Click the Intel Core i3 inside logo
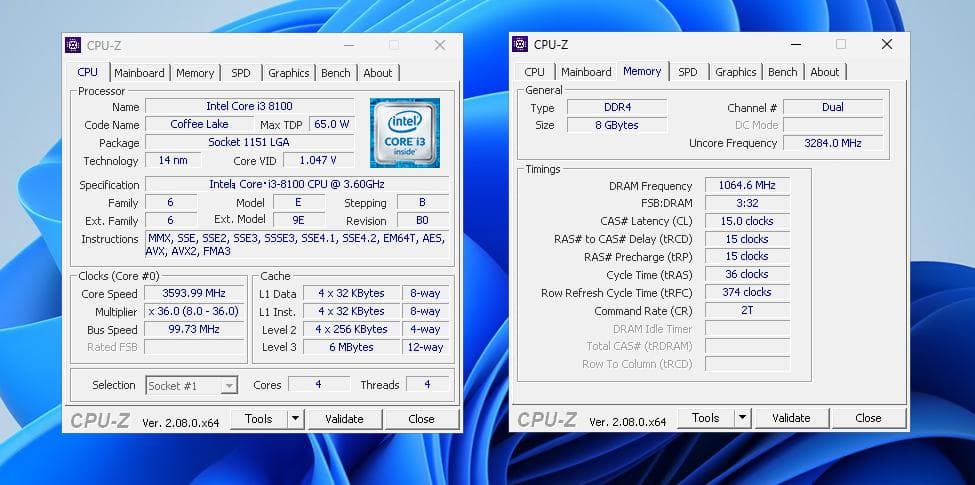This screenshot has height=485, width=975. [405, 132]
